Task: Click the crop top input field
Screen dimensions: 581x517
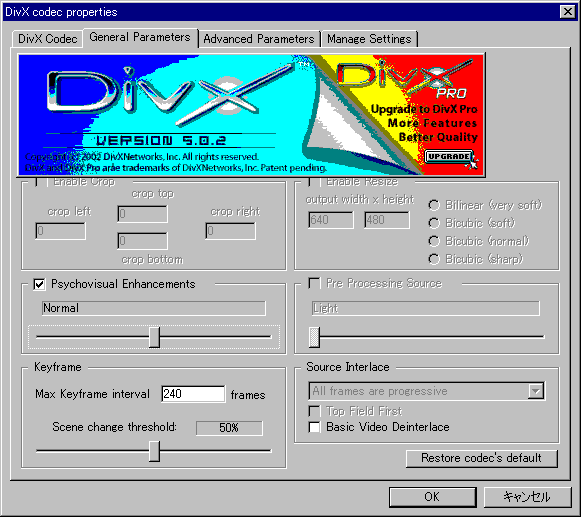Action: [x=142, y=214]
